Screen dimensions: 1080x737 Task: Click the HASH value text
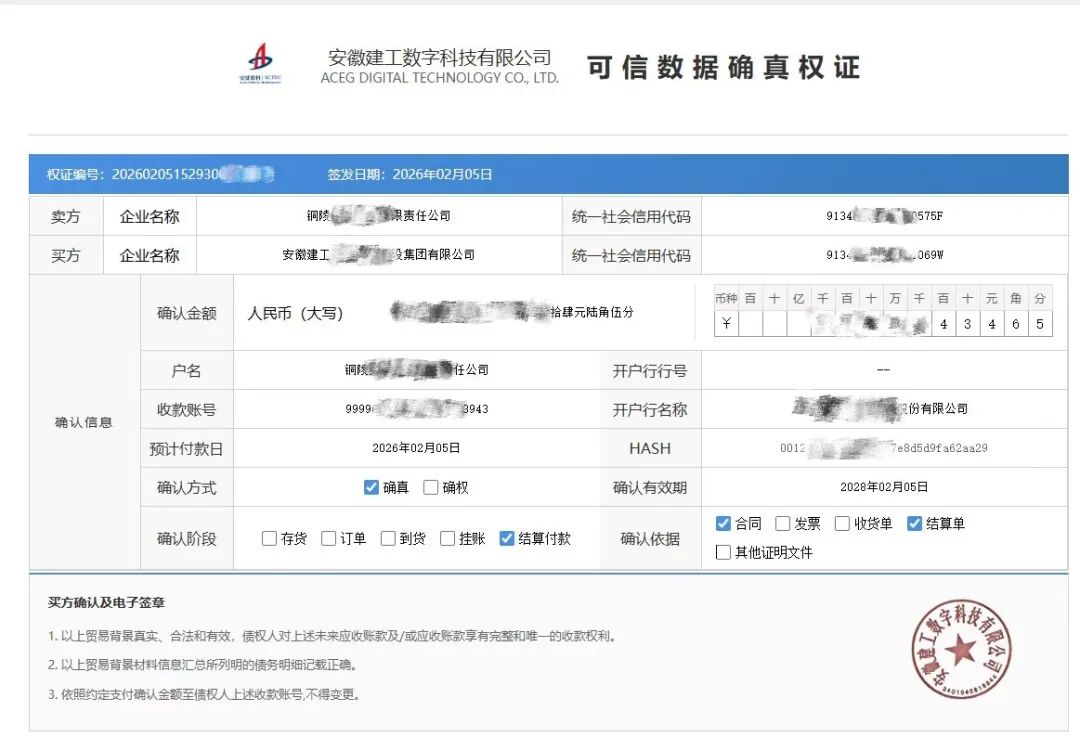pyautogui.click(x=884, y=449)
